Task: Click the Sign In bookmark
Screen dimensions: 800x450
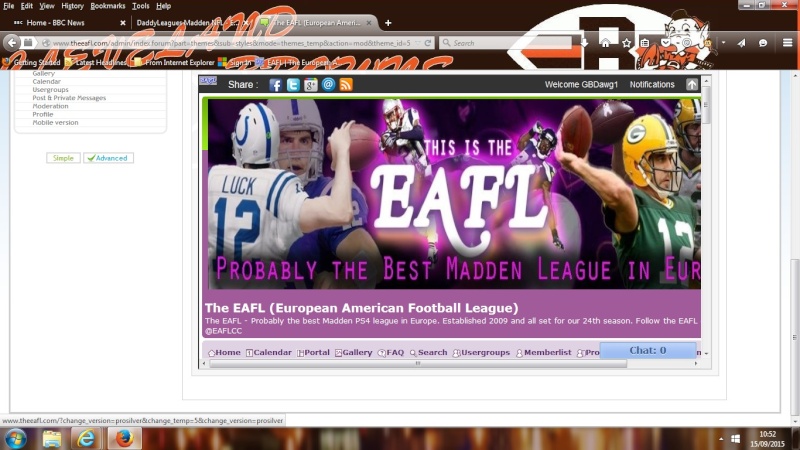Action: [235, 63]
